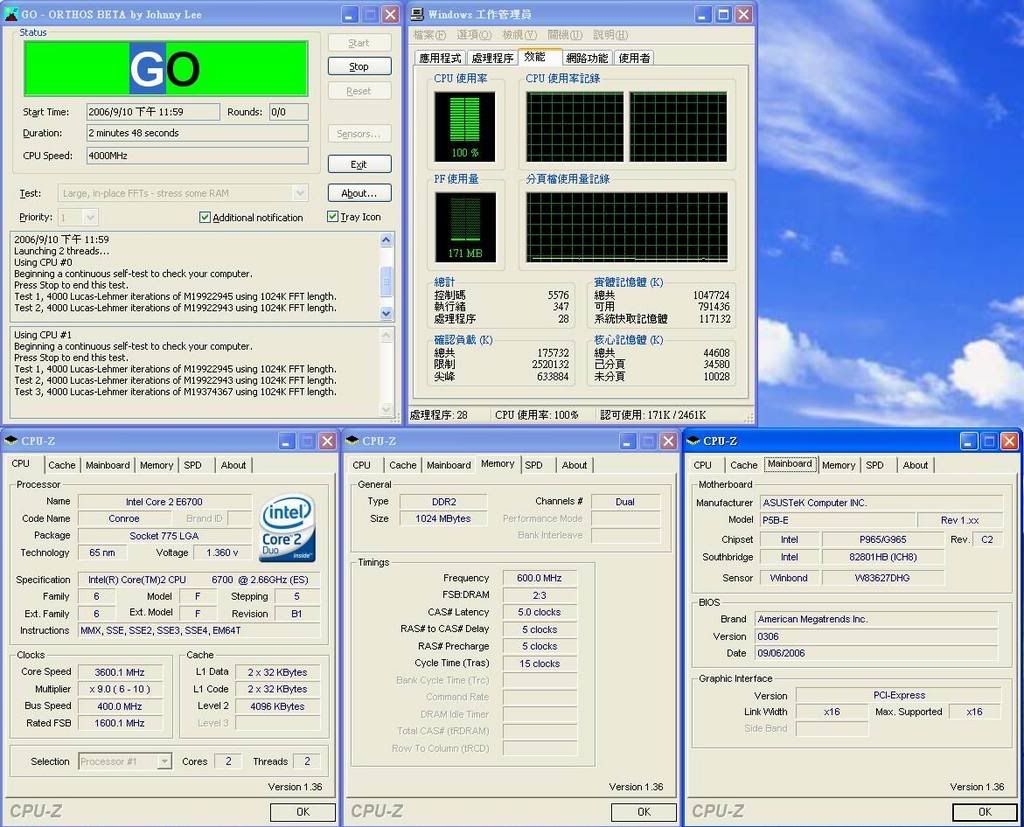
Task: Open the Cache tab in the CPU-Z mainboard window
Action: [x=744, y=465]
